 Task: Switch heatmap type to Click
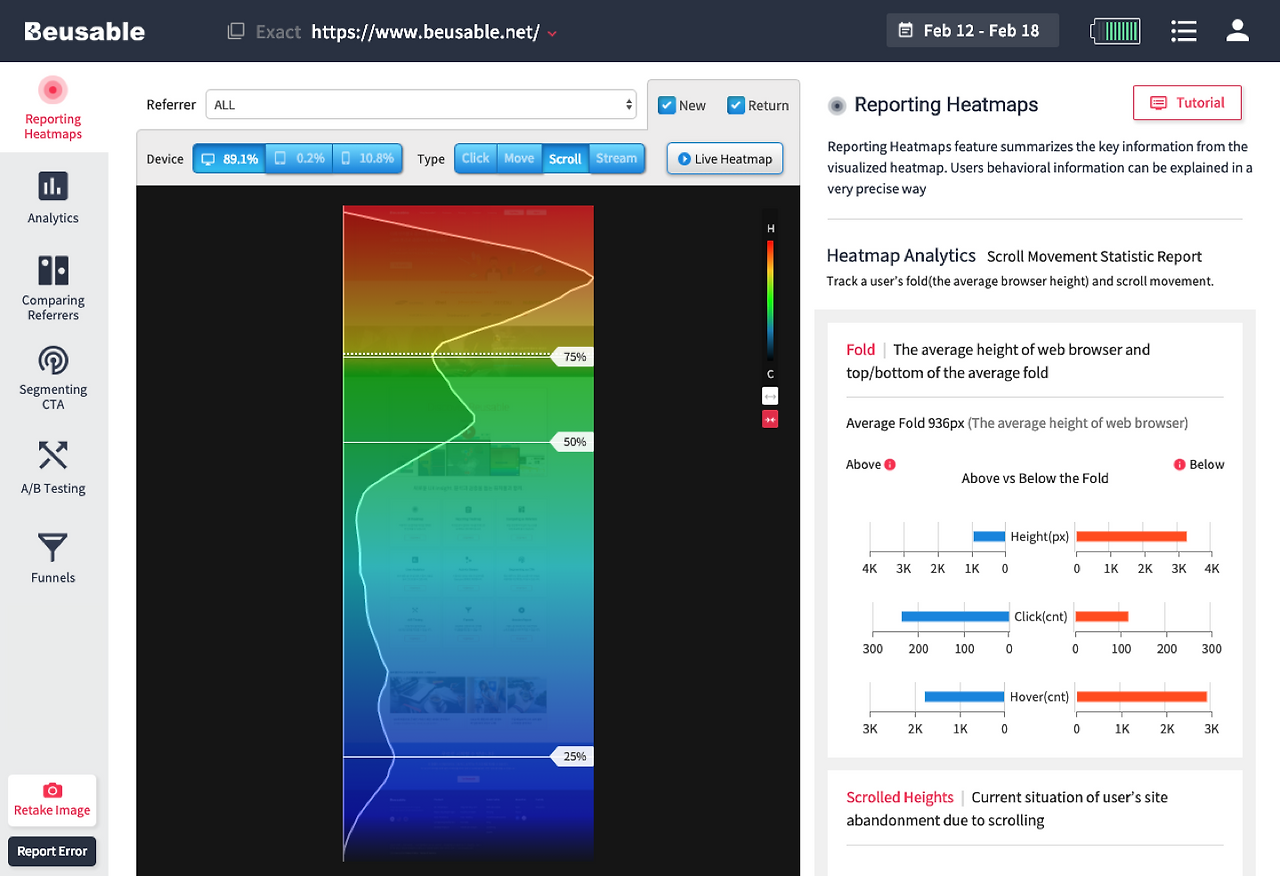[476, 159]
